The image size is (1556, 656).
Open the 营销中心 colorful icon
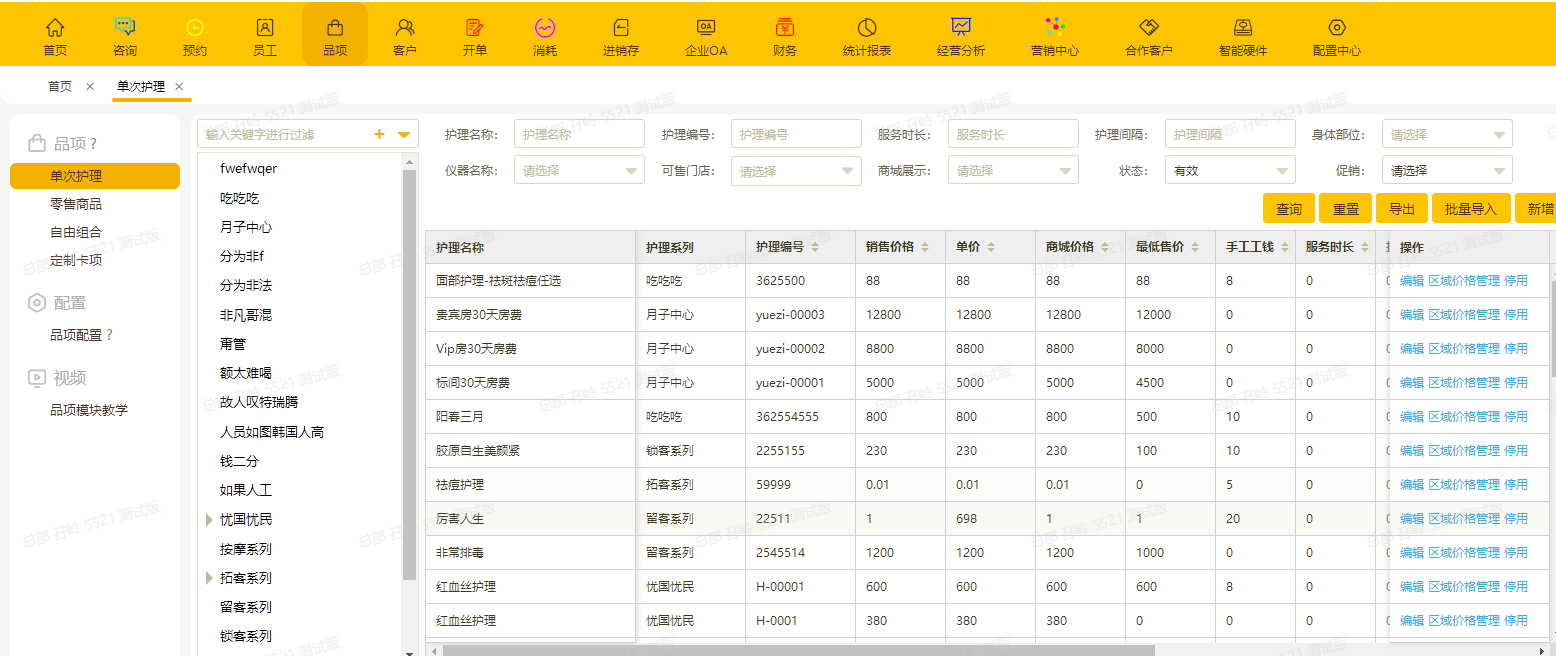click(x=1055, y=28)
